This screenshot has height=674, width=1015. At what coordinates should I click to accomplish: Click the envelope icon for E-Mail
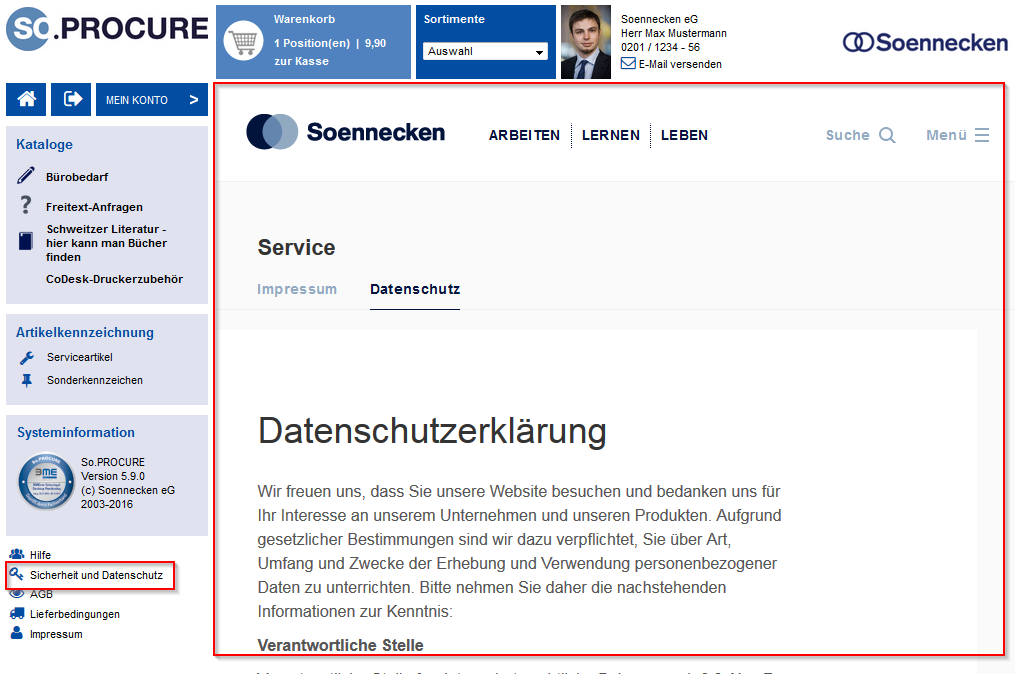tap(628, 63)
